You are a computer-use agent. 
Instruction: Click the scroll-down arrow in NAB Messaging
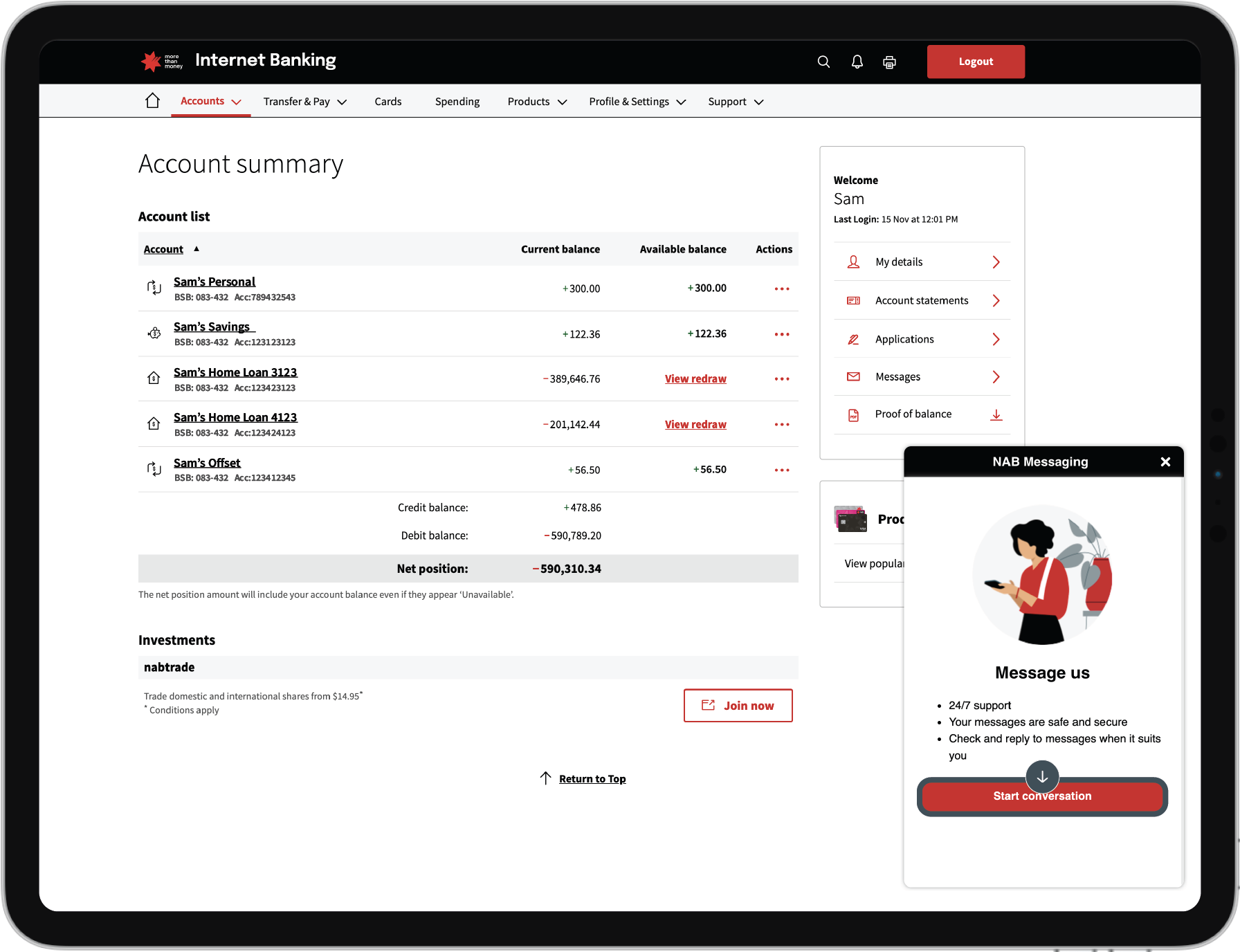1042,776
